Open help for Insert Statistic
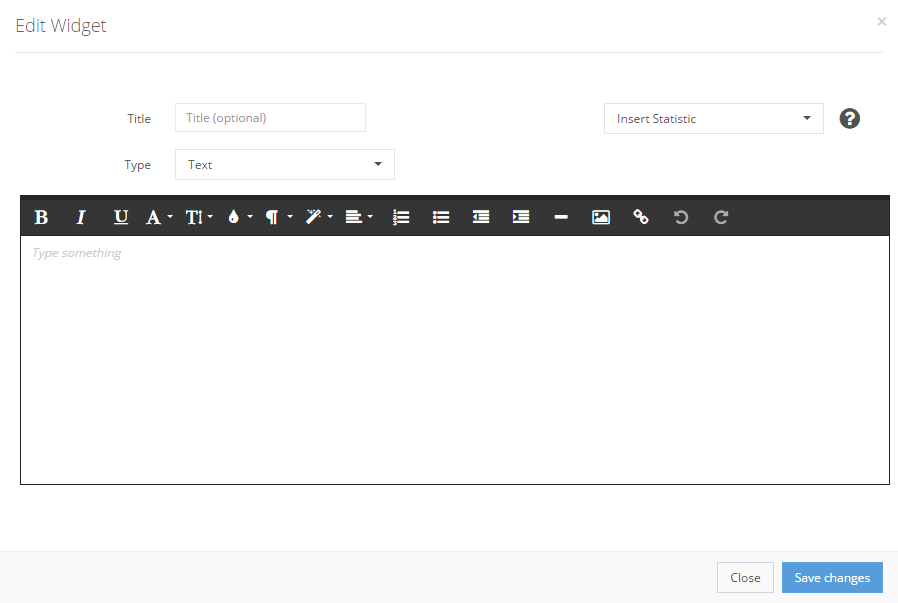 pos(849,119)
